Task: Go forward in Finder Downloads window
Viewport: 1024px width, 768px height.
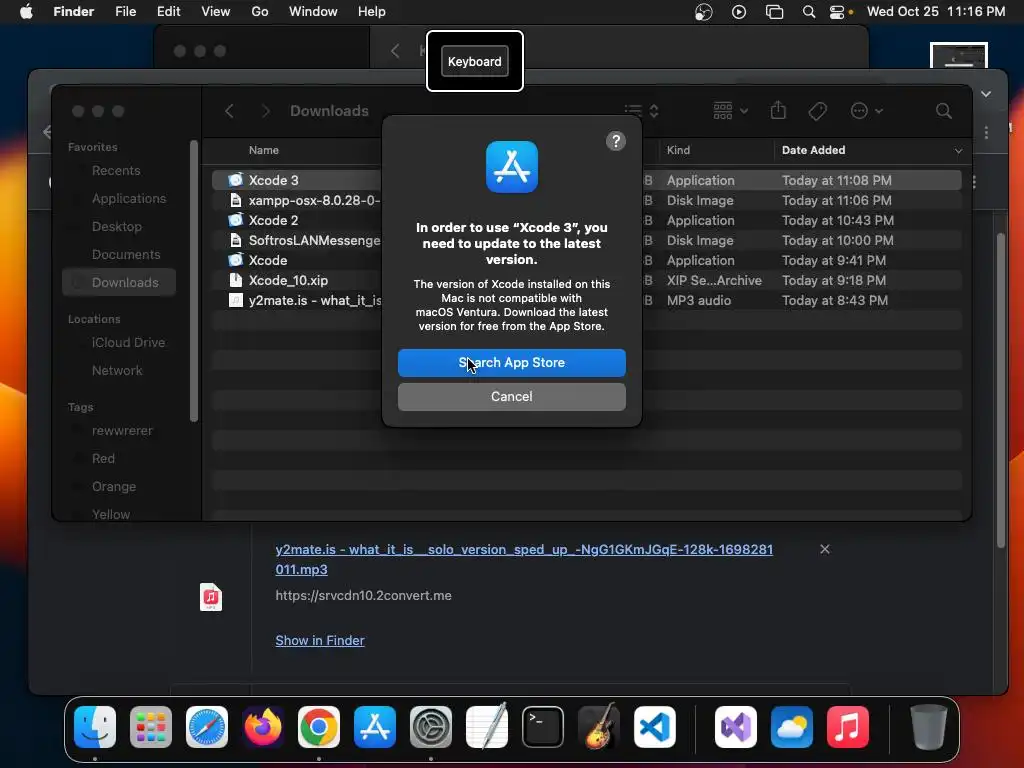Action: (265, 111)
